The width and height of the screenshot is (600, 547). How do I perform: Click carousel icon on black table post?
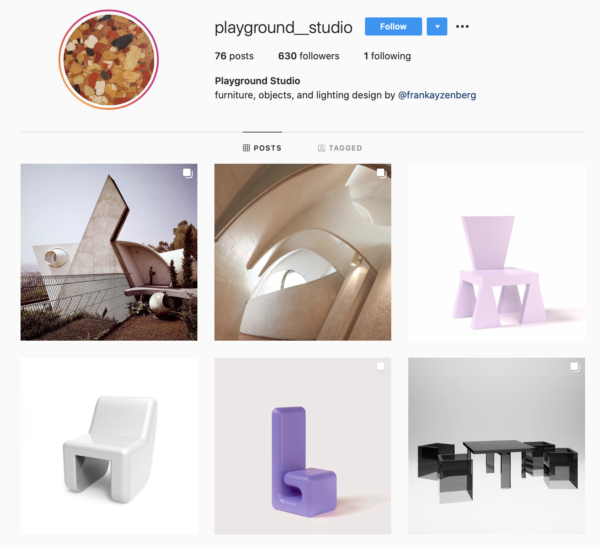pos(575,367)
